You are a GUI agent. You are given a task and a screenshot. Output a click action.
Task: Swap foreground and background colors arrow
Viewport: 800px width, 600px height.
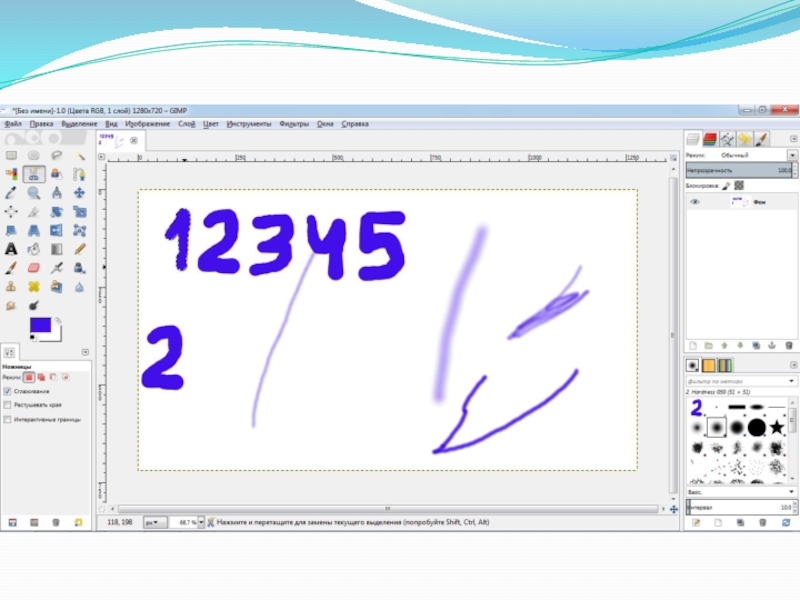click(58, 320)
